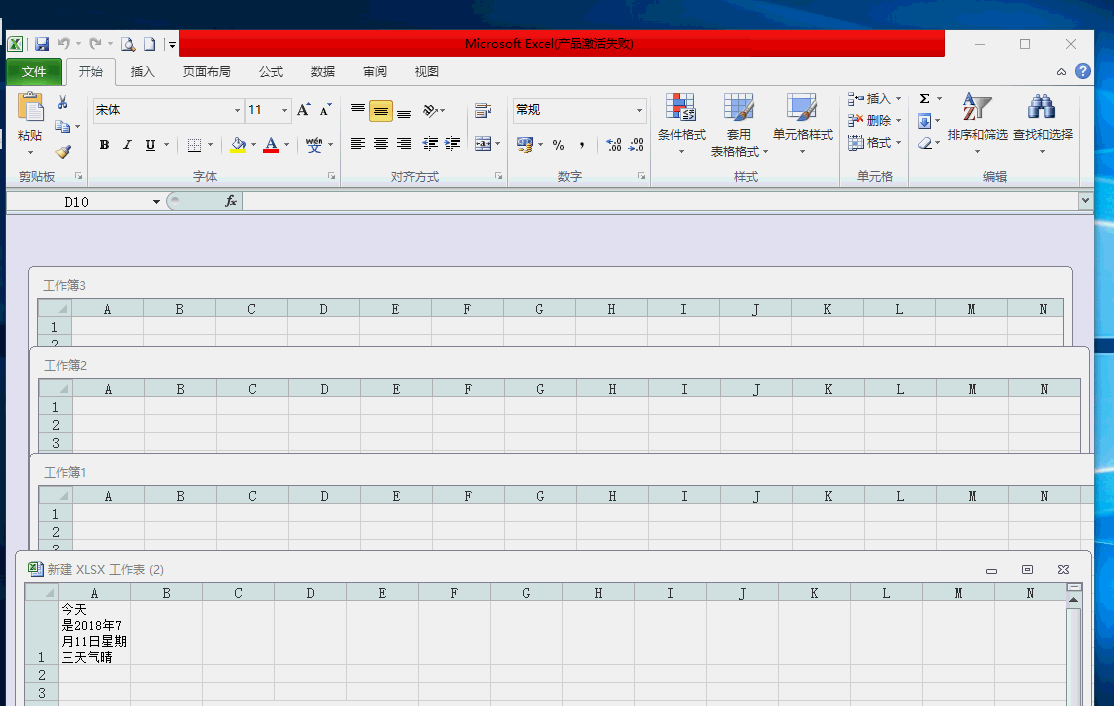Click the wén phonetic guide icon
This screenshot has width=1114, height=706.
(314, 144)
